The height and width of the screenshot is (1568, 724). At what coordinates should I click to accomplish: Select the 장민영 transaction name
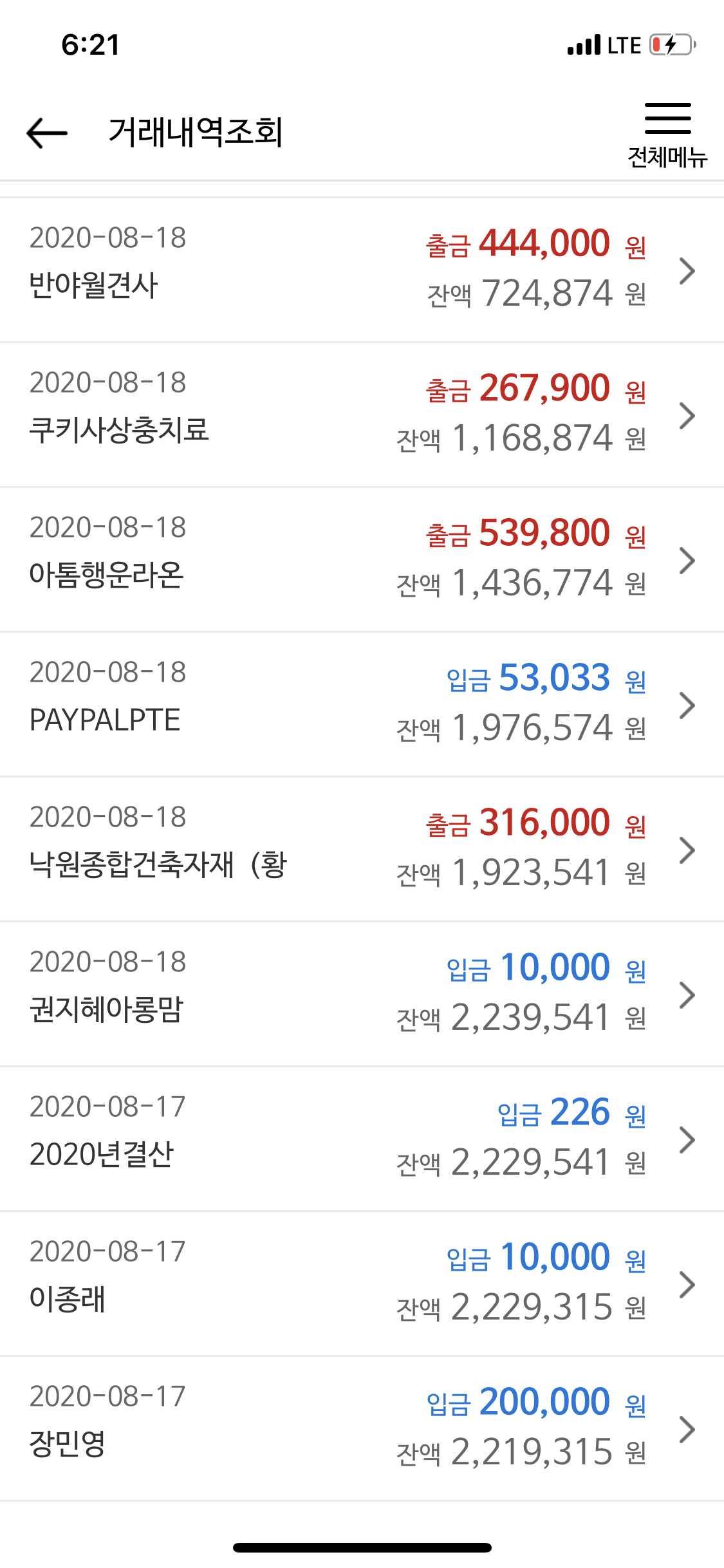(67, 1443)
